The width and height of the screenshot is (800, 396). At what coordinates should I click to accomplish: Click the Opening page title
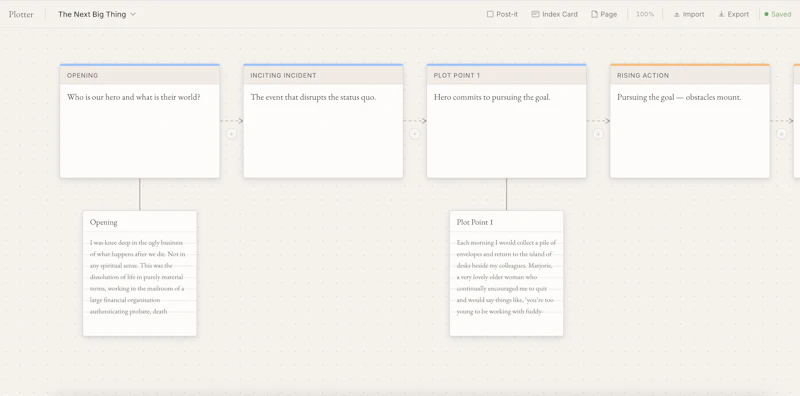(104, 222)
